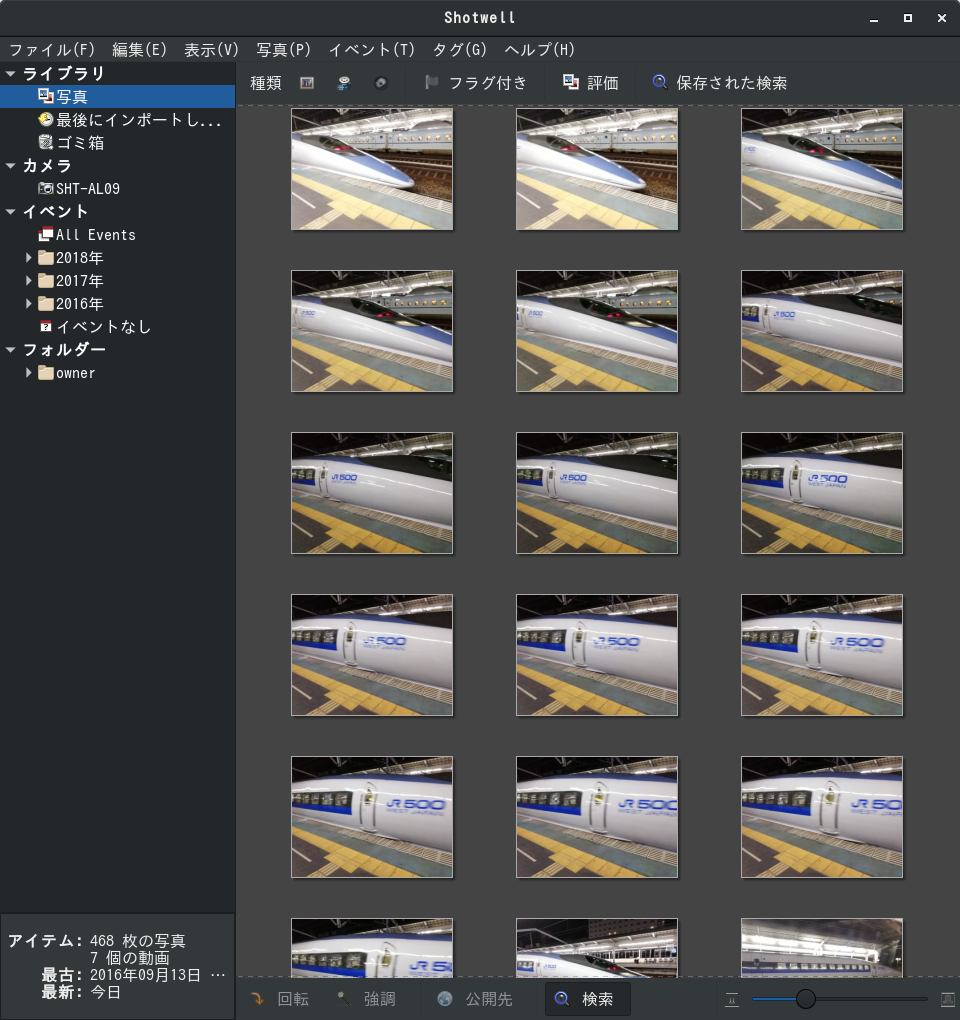Viewport: 960px width, 1020px height.
Task: Click the 種類 filter label
Action: tap(266, 83)
